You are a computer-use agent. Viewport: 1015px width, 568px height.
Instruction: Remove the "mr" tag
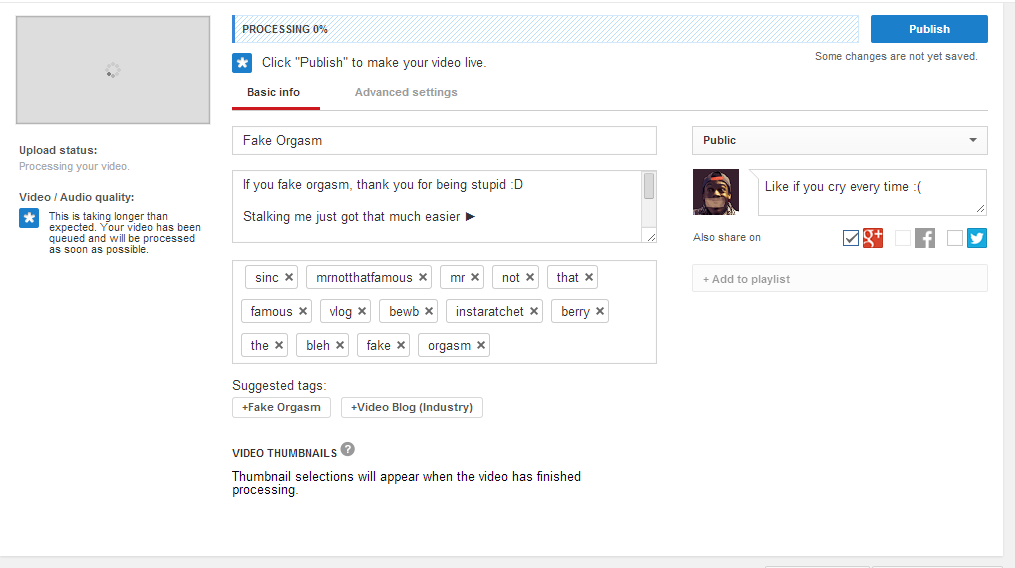[x=474, y=277]
